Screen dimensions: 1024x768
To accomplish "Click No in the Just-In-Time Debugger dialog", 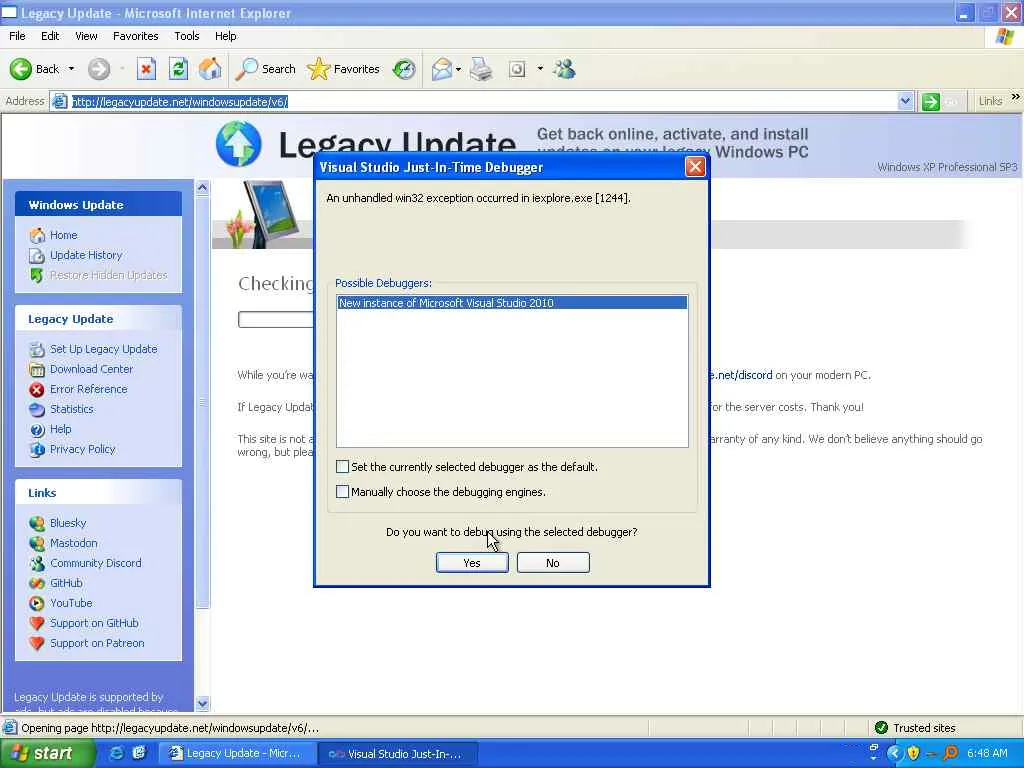I will [x=553, y=563].
